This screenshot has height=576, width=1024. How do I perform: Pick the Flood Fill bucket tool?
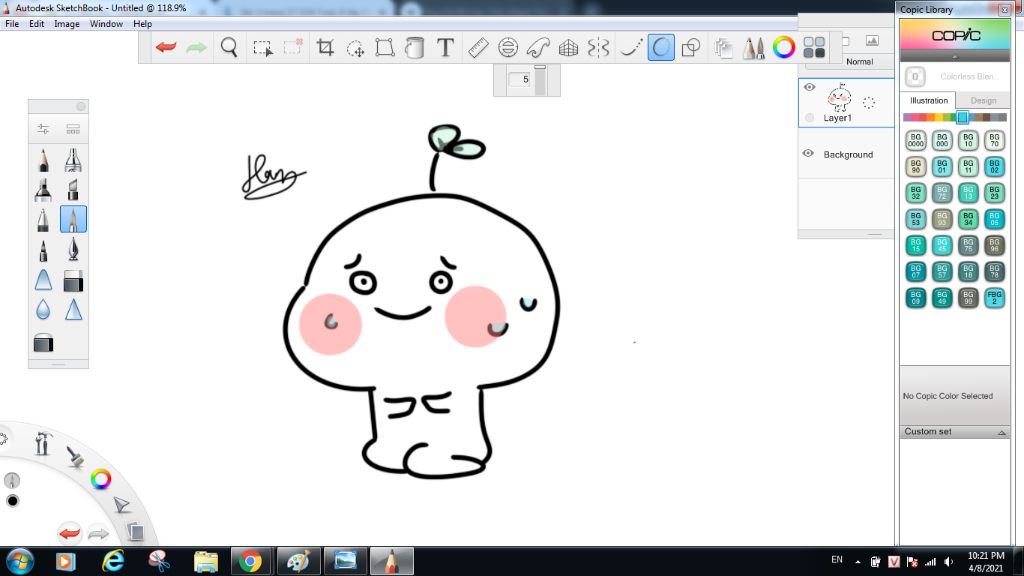(415, 47)
